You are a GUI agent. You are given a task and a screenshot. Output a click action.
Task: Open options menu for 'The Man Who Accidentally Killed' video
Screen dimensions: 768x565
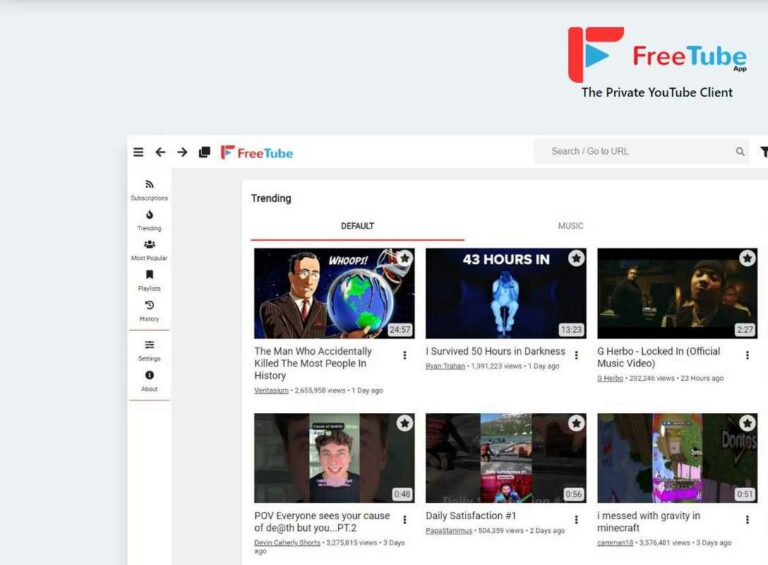point(405,355)
